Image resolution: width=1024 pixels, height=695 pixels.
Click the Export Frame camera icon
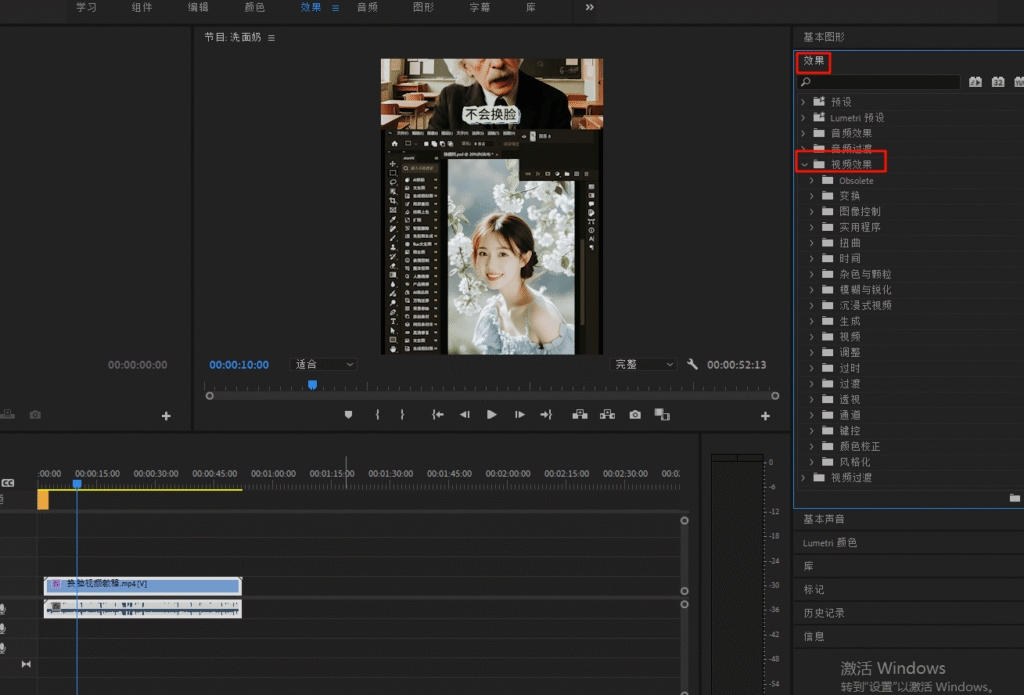pos(635,414)
